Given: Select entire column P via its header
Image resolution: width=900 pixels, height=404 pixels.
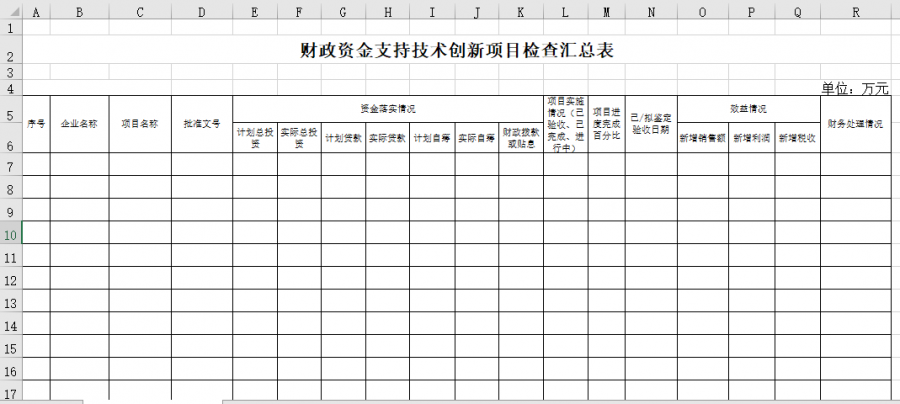Looking at the screenshot, I should pos(751,13).
